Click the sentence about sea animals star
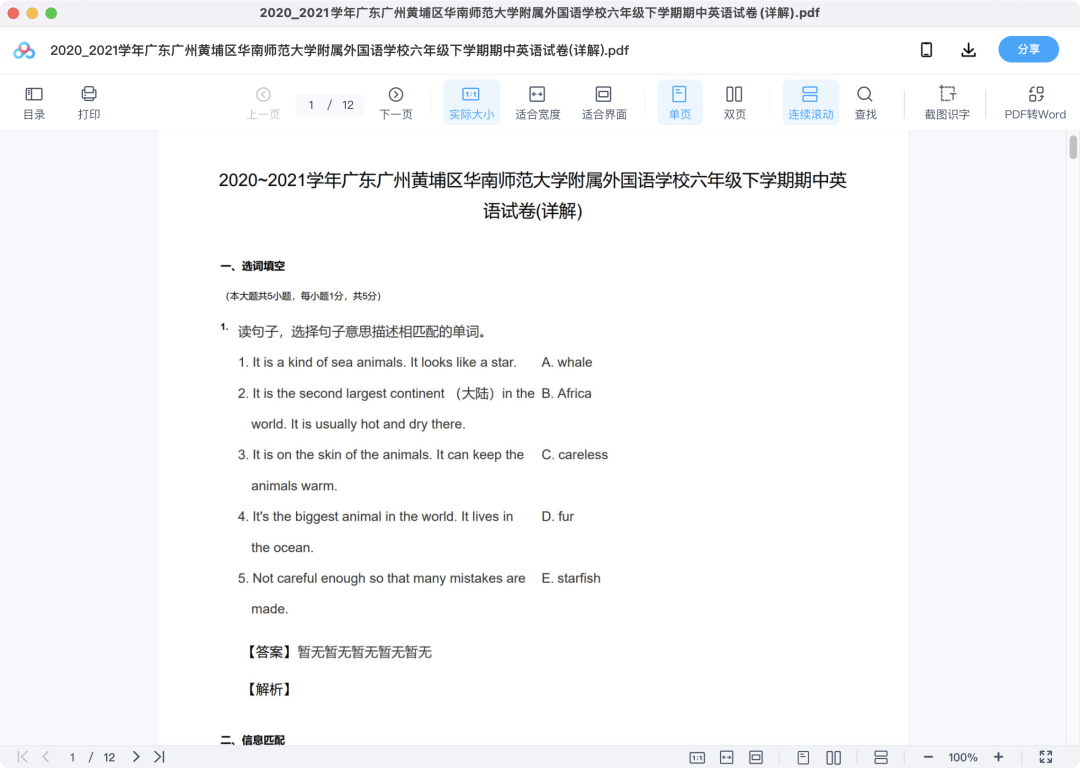This screenshot has width=1080, height=768. pos(377,362)
